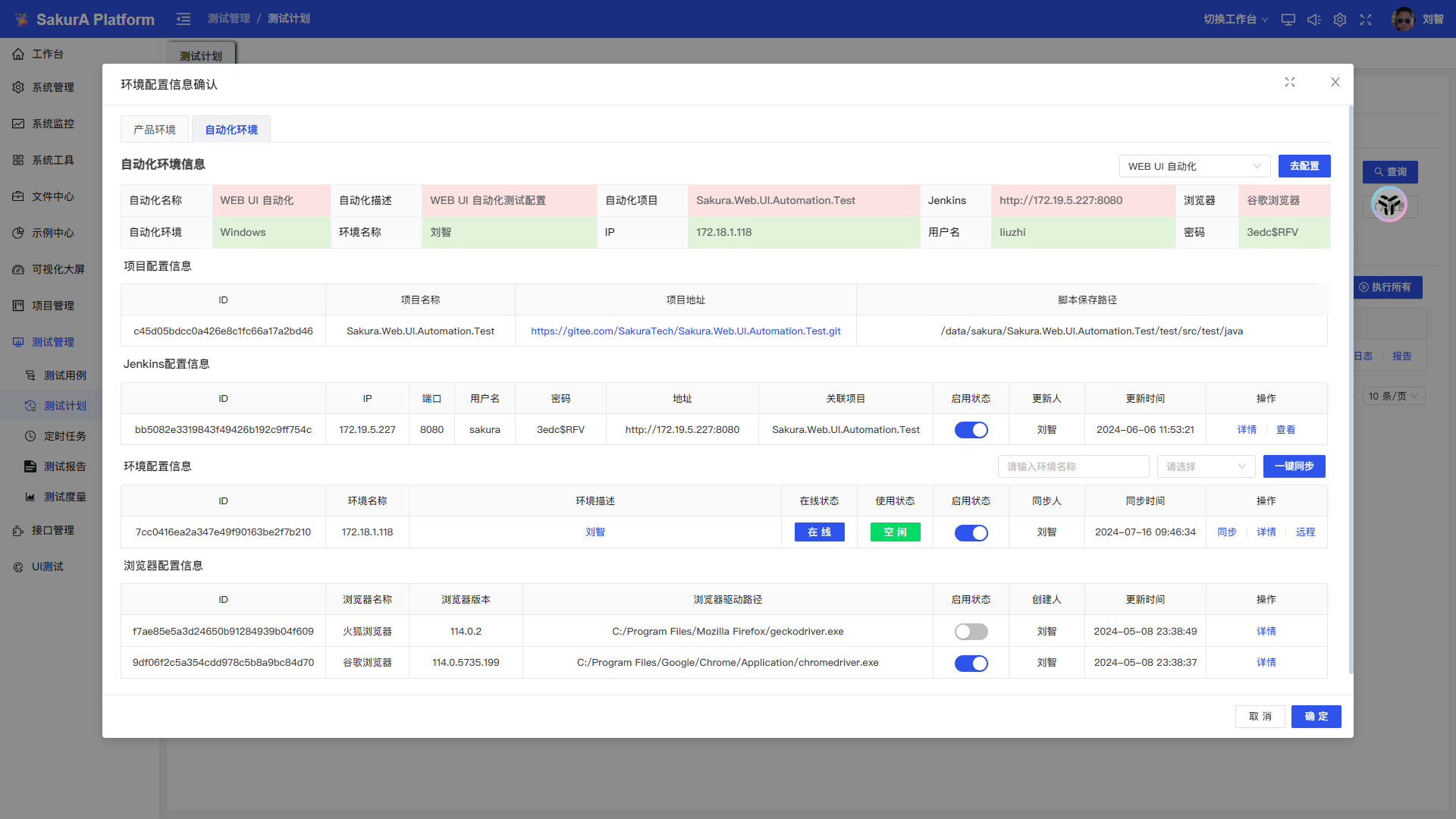Viewport: 1456px width, 819px height.
Task: Click the 刘智 environment description link
Action: 595,532
